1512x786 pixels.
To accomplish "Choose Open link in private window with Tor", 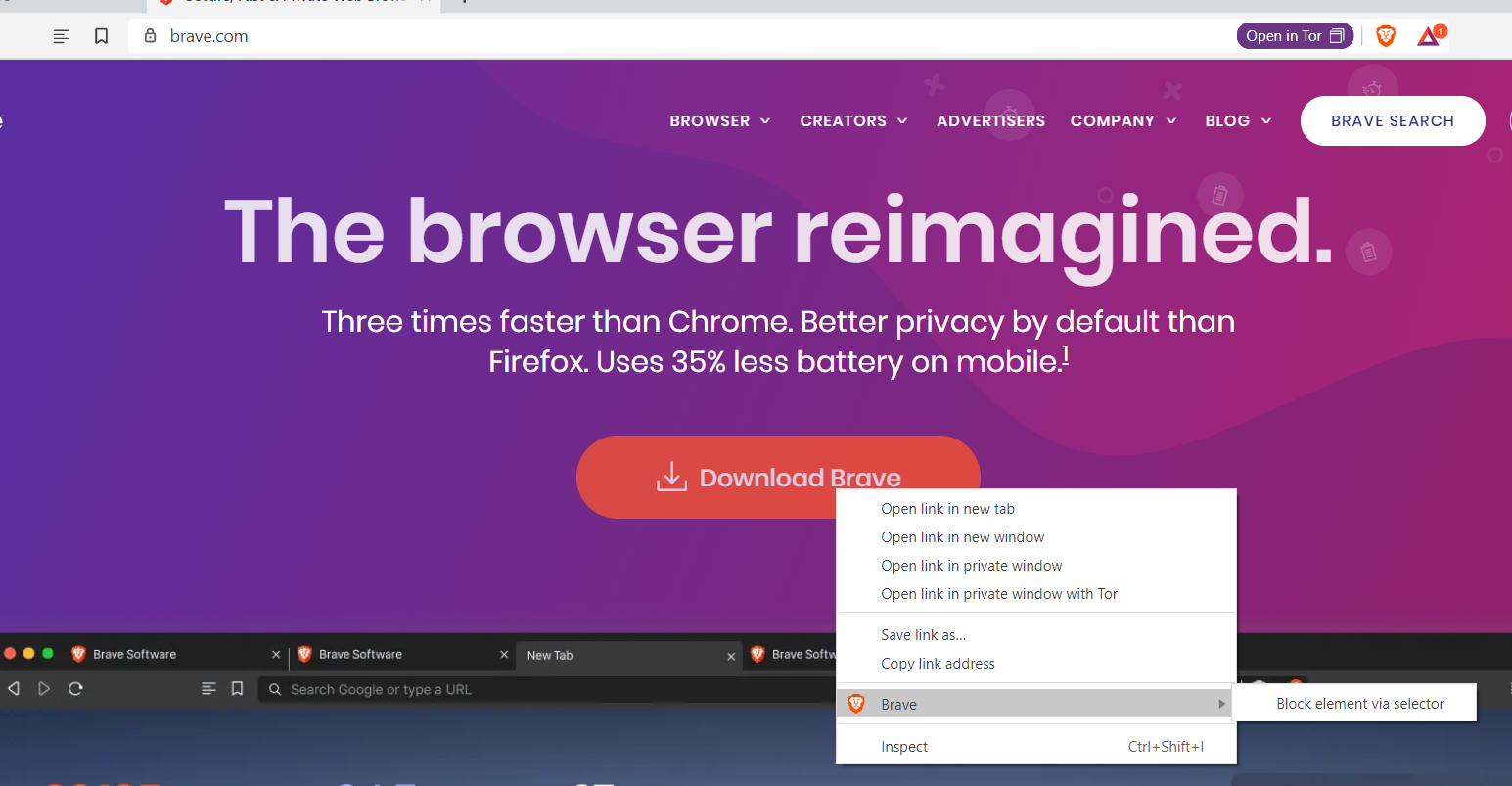I will (x=1036, y=594).
